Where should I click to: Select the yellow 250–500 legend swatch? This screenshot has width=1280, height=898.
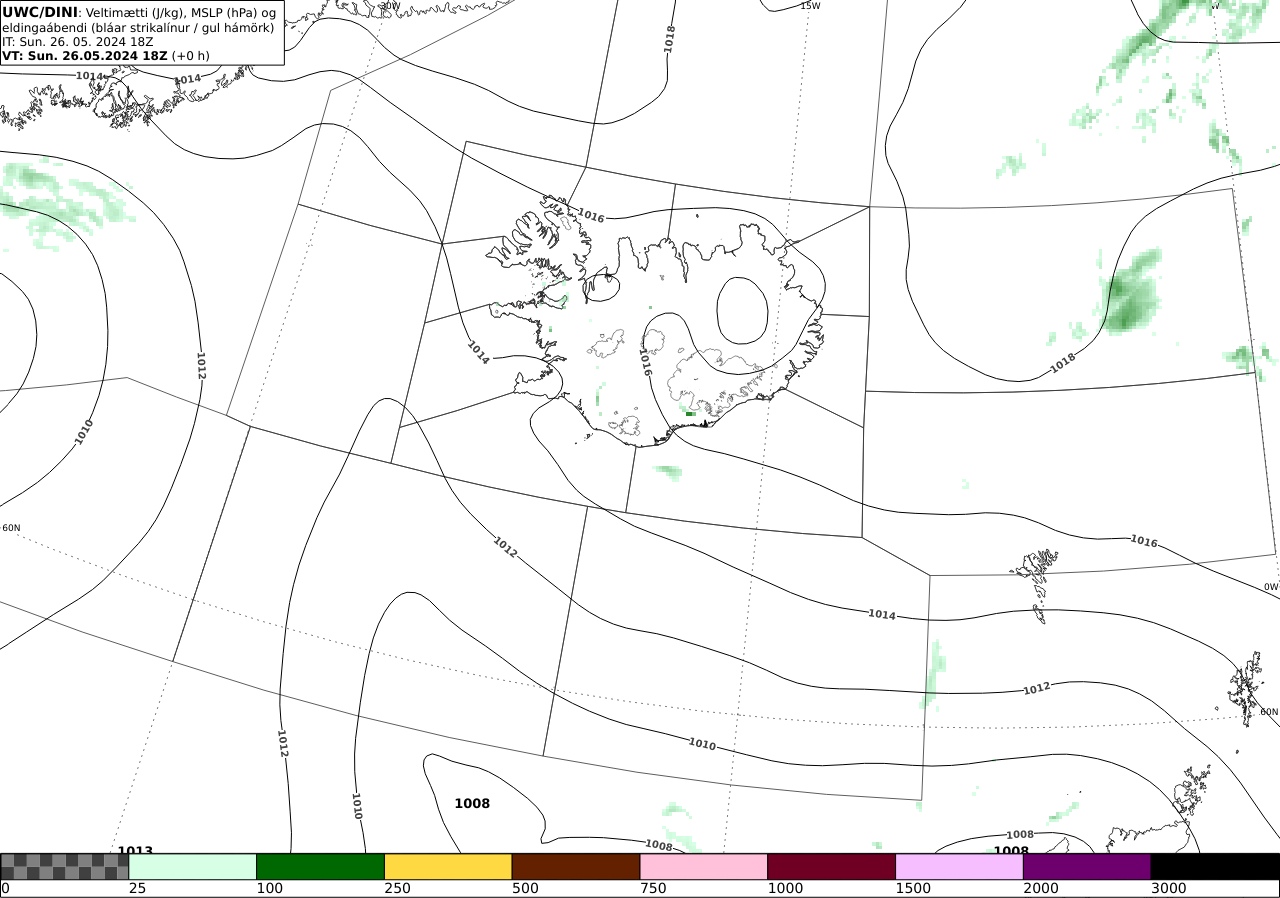click(x=448, y=866)
